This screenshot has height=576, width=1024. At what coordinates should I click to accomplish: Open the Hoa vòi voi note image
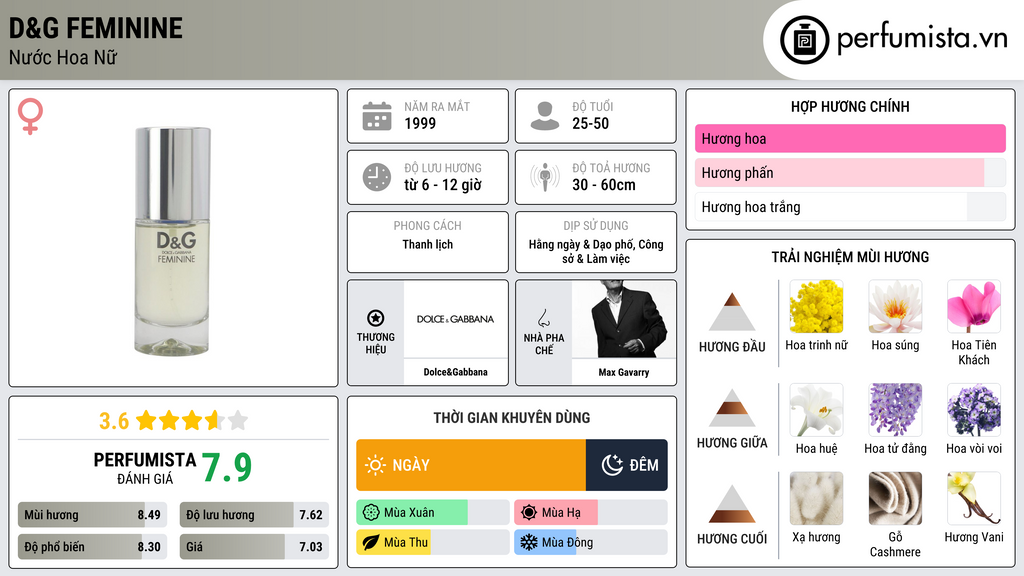point(974,410)
